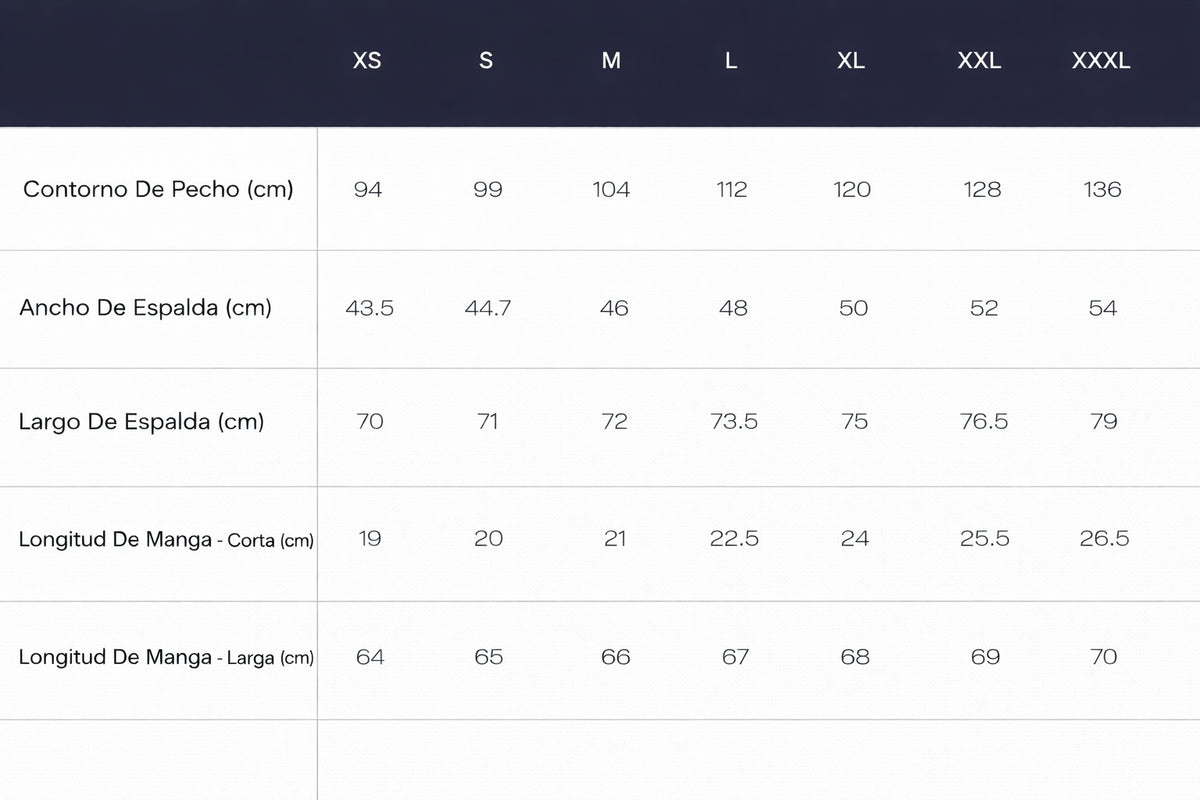This screenshot has height=800, width=1200.
Task: Select the Contorno De Pecho row label
Action: (158, 189)
